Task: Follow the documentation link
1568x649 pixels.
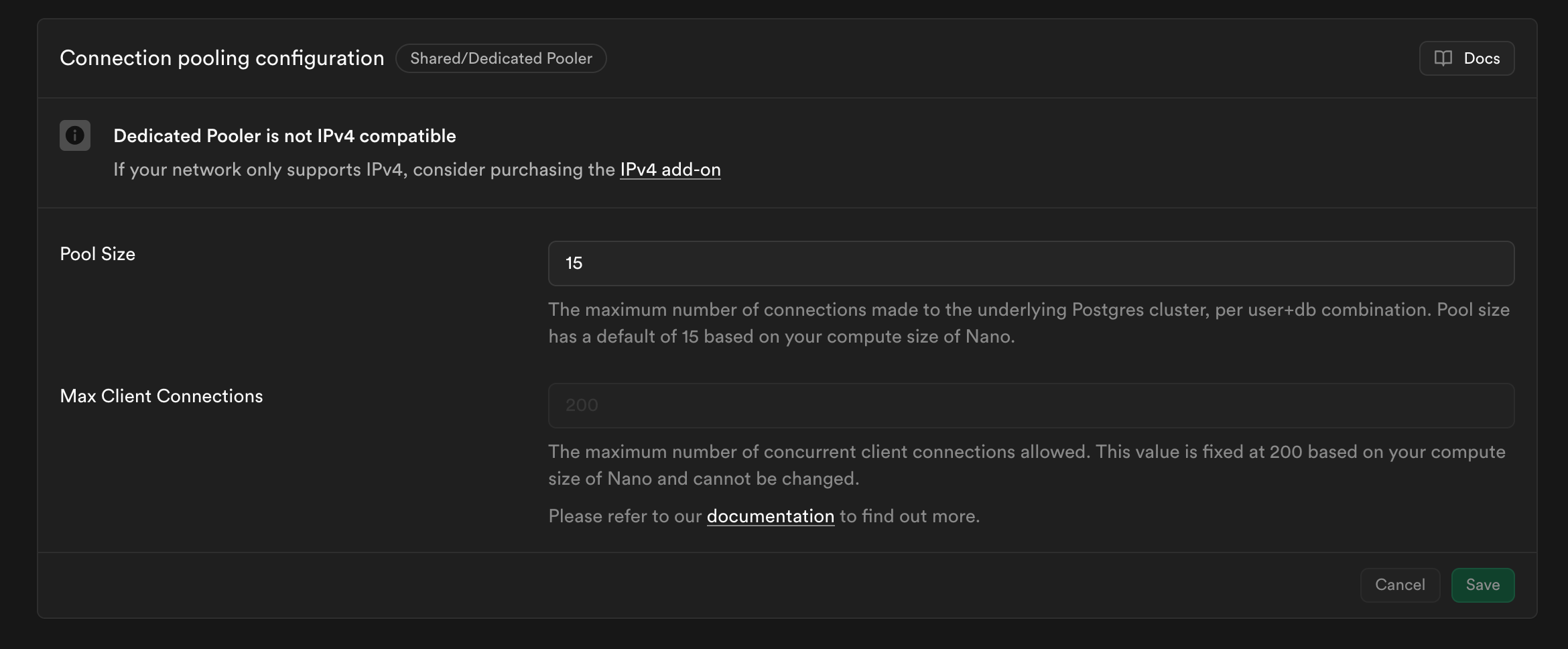Action: (770, 516)
